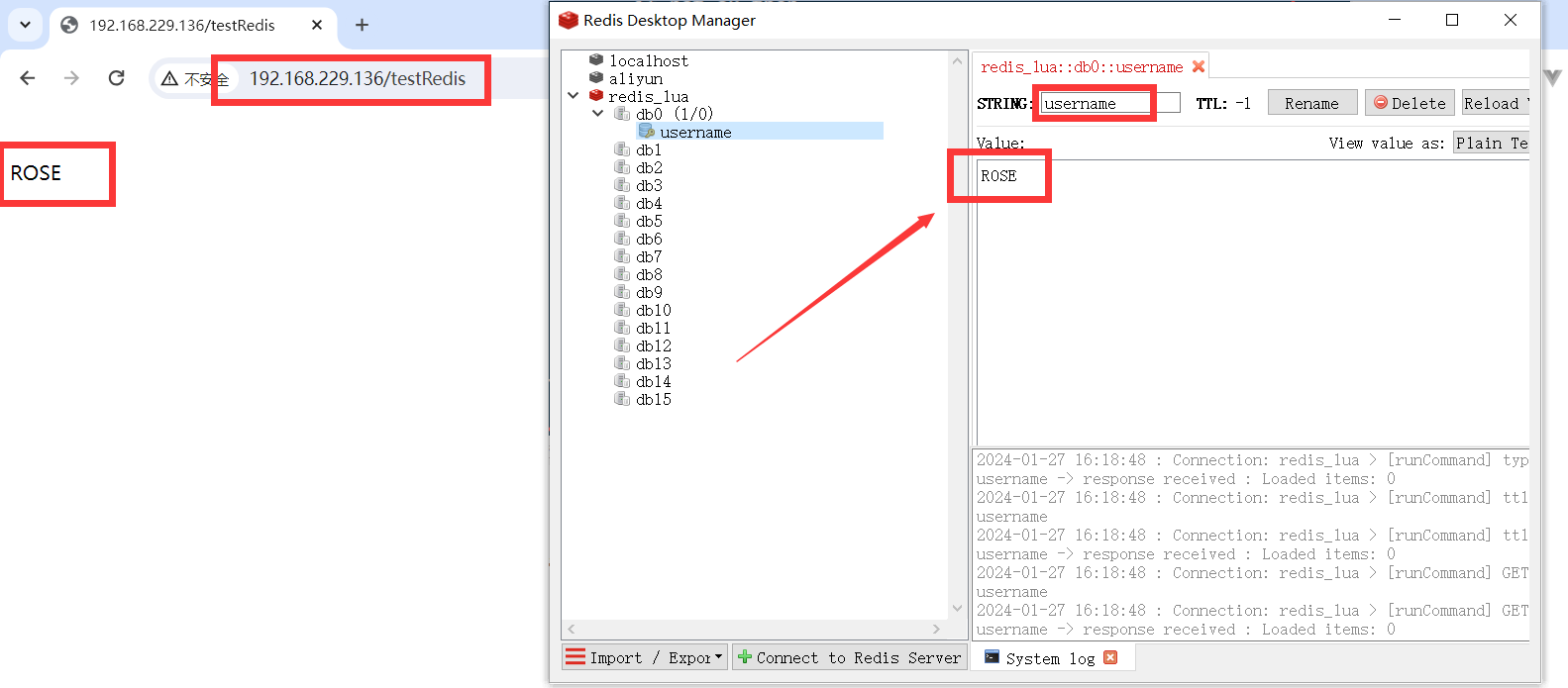Click Connect to Redis Server button
This screenshot has height=688, width=1568.
coord(849,657)
